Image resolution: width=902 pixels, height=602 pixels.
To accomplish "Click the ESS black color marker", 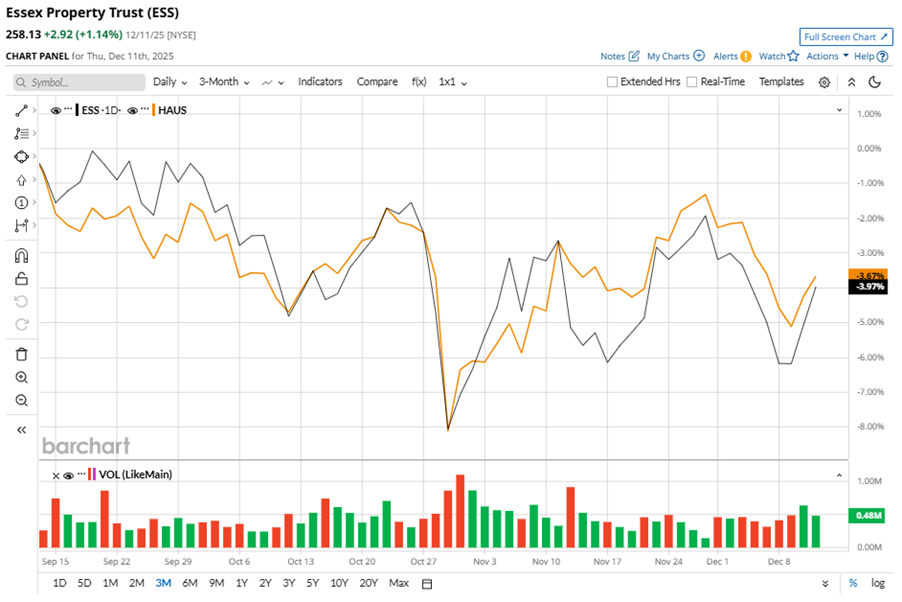I will (x=77, y=110).
